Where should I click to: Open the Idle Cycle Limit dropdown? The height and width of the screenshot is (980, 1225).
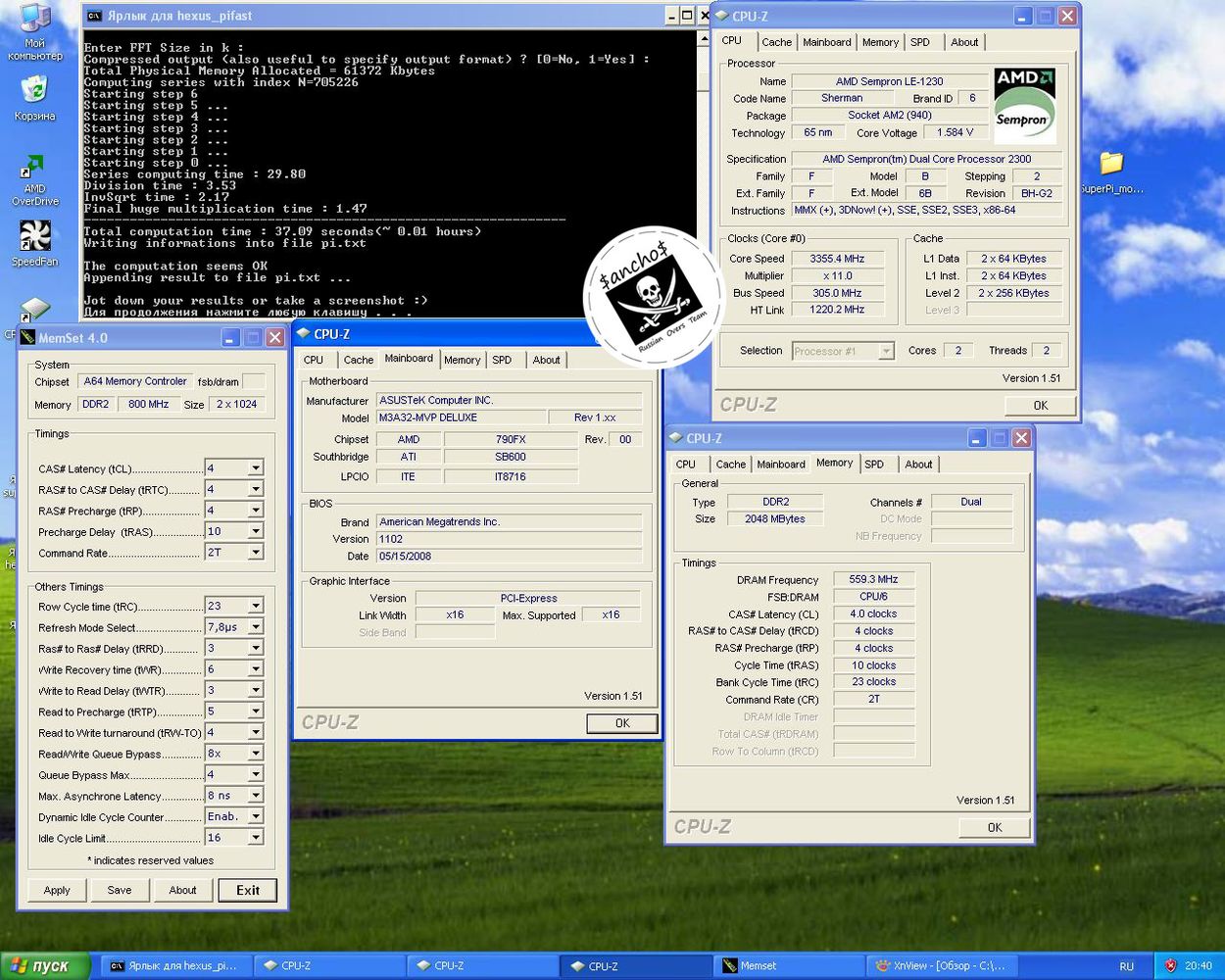point(255,838)
